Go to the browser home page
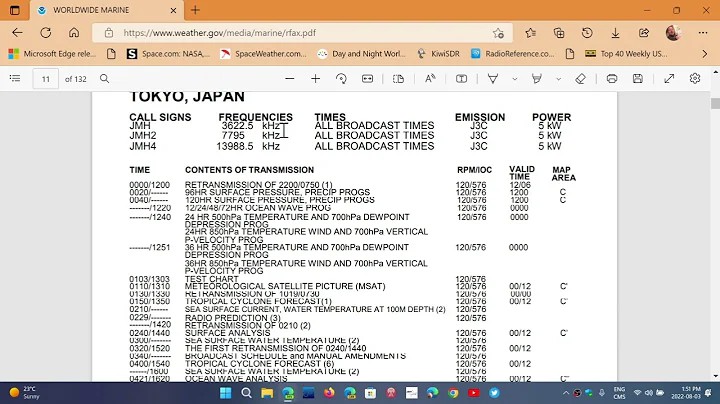720x404 pixels. click(x=74, y=33)
